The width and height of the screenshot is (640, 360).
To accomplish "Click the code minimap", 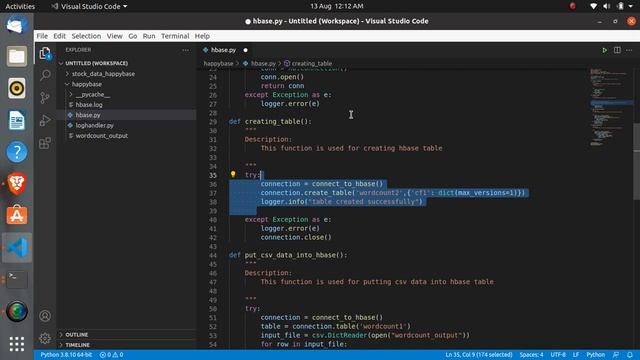I will pyautogui.click(x=610, y=107).
